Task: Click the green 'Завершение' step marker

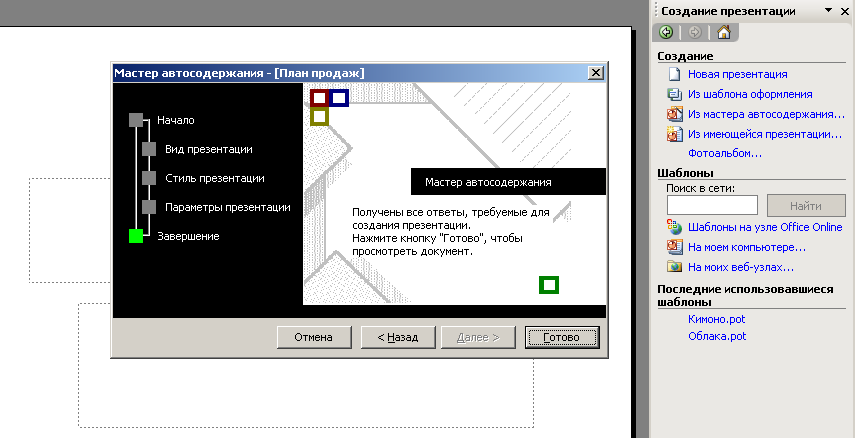Action: coord(136,236)
